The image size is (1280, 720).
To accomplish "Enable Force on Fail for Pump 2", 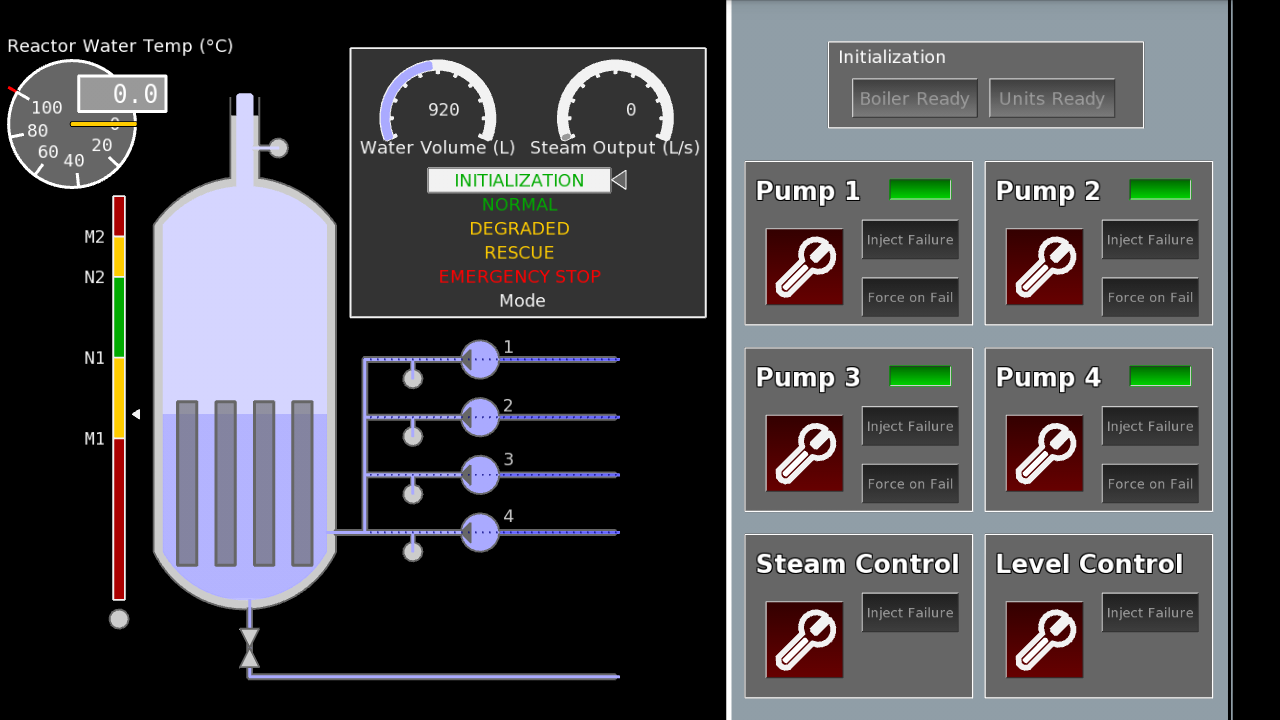I will click(x=1150, y=297).
